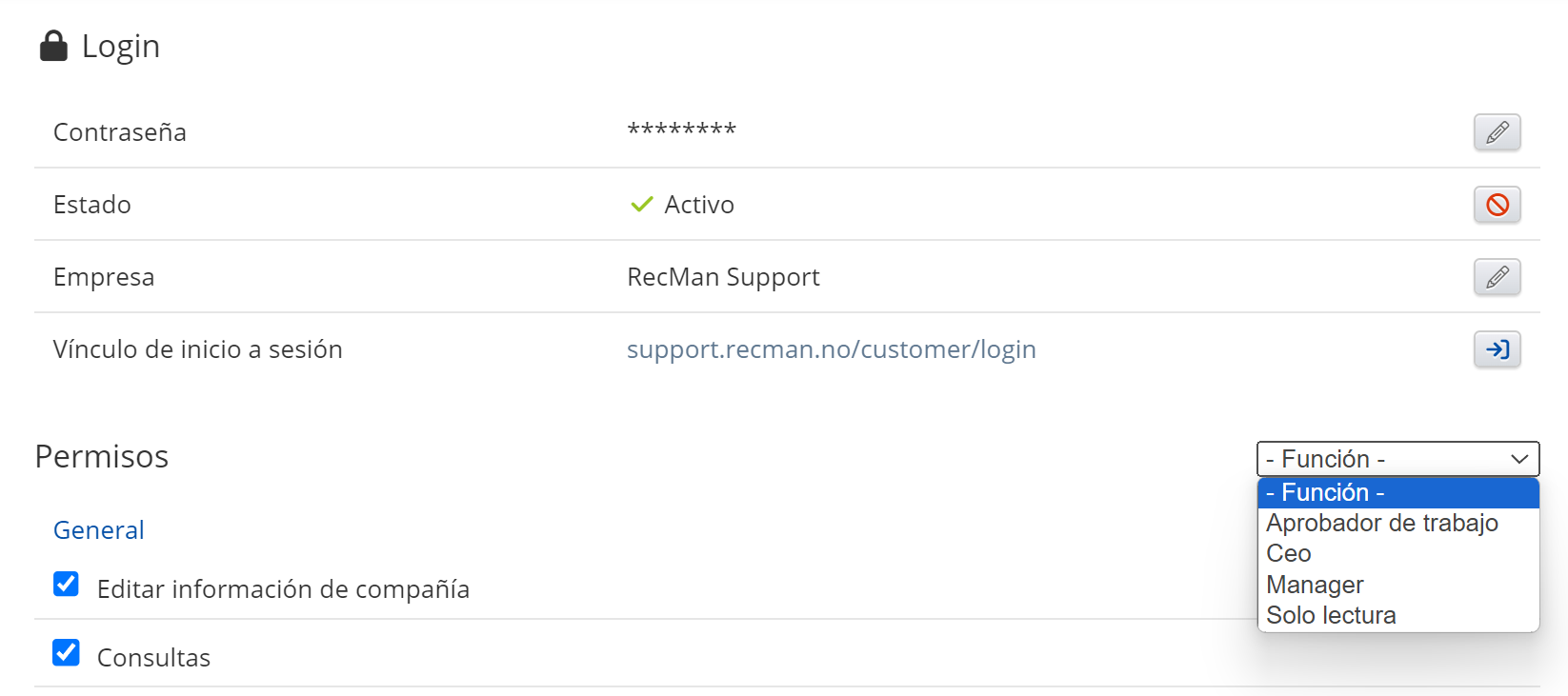1568x696 pixels.
Task: Click the pencil icon to edit Empresa
Action: pos(1497,277)
